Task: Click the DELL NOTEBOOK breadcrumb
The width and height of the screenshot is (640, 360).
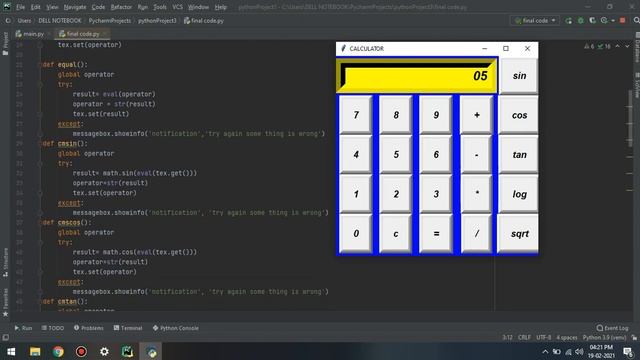Action: pyautogui.click(x=60, y=20)
